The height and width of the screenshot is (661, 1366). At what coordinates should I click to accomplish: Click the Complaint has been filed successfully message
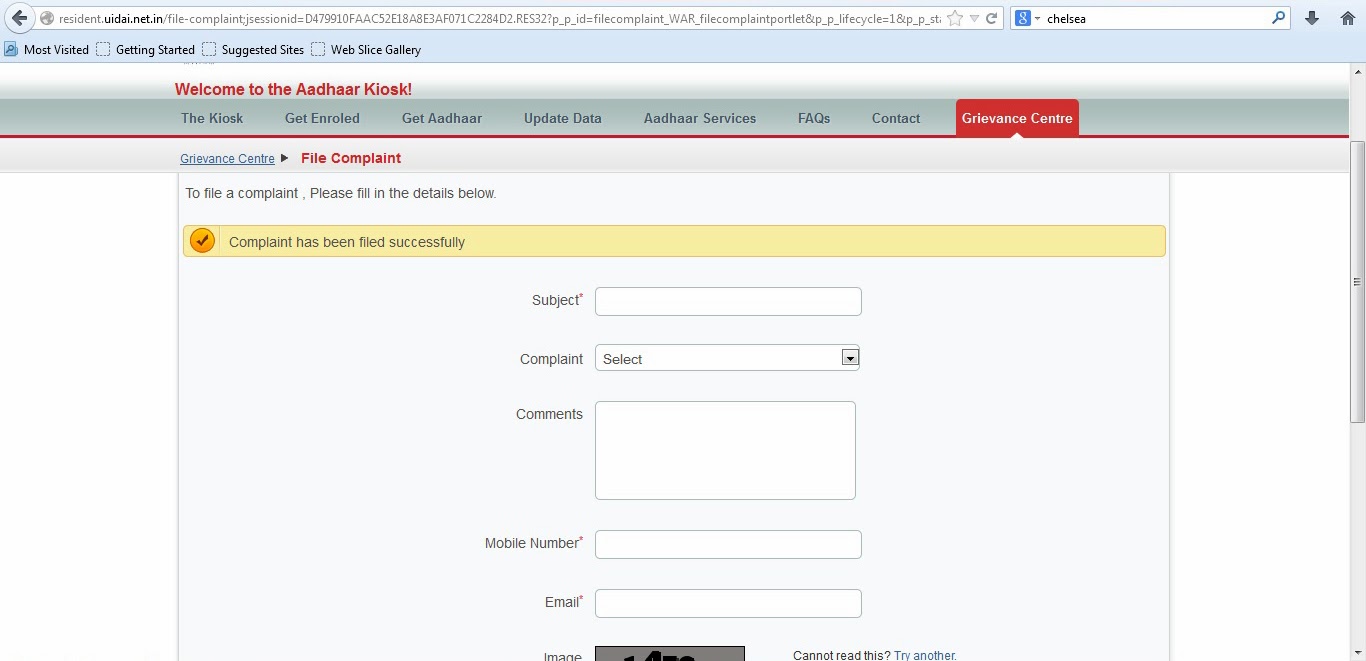tap(347, 242)
